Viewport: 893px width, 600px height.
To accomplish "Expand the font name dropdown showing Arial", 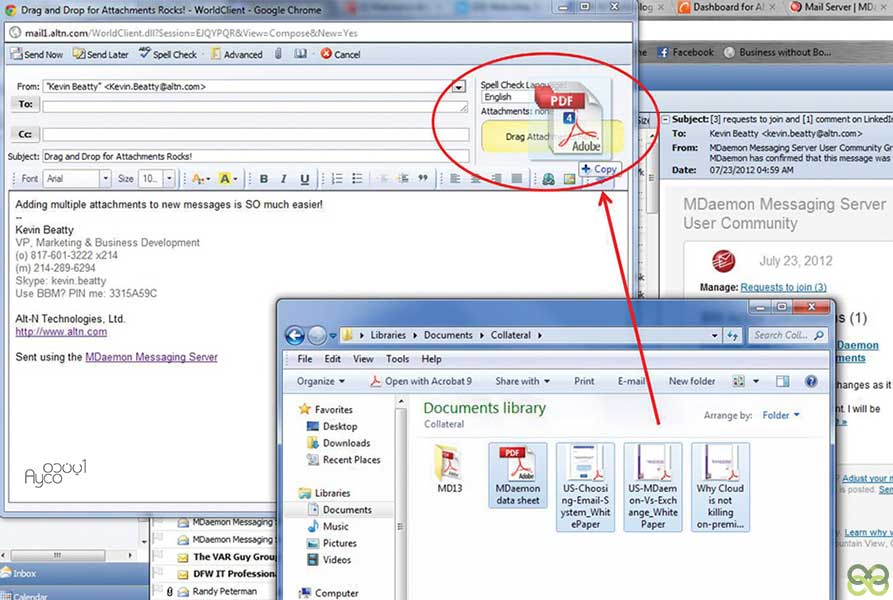I will click(105, 179).
